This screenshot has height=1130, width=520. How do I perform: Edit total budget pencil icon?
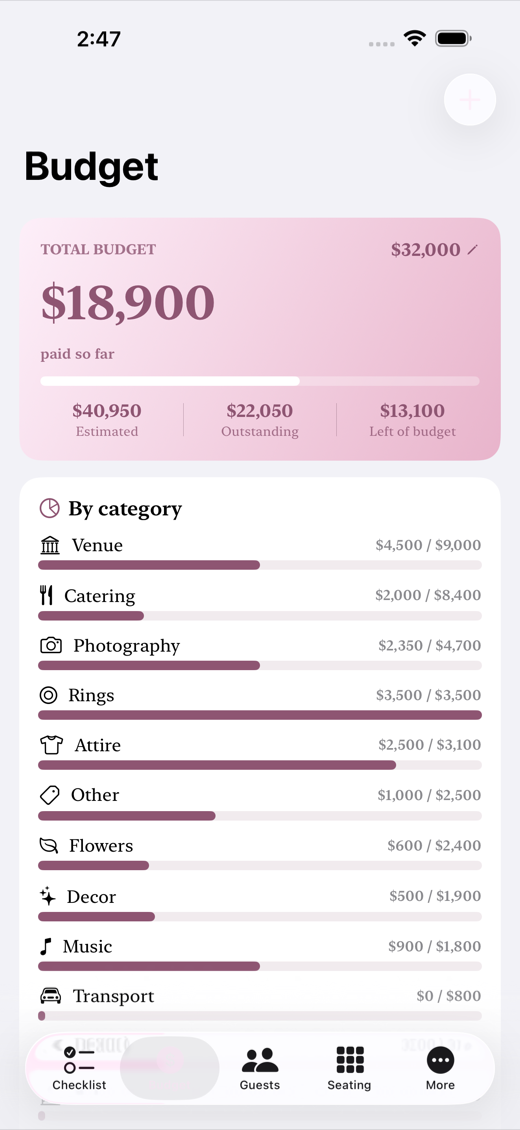coord(472,250)
